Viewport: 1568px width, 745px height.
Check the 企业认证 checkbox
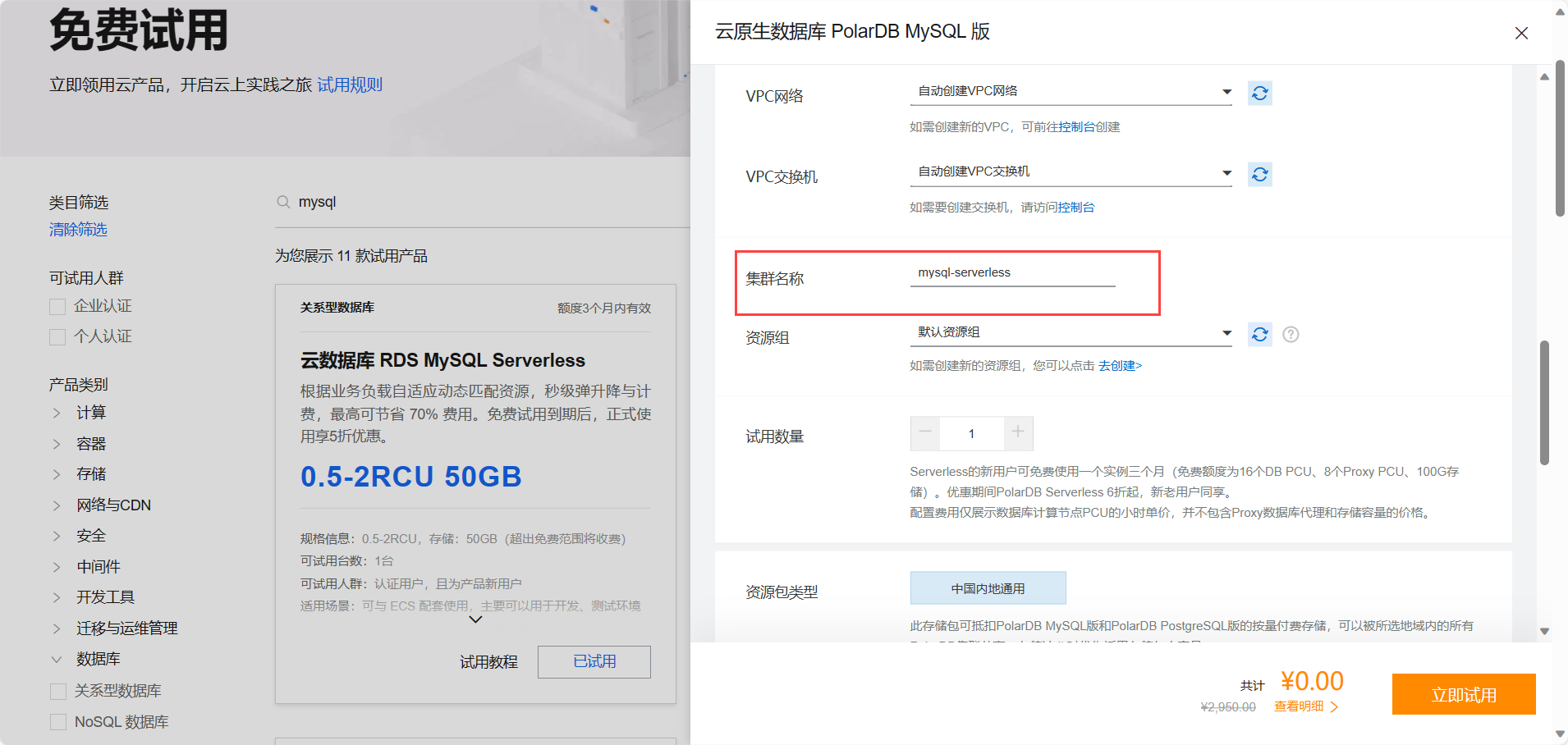coord(57,306)
